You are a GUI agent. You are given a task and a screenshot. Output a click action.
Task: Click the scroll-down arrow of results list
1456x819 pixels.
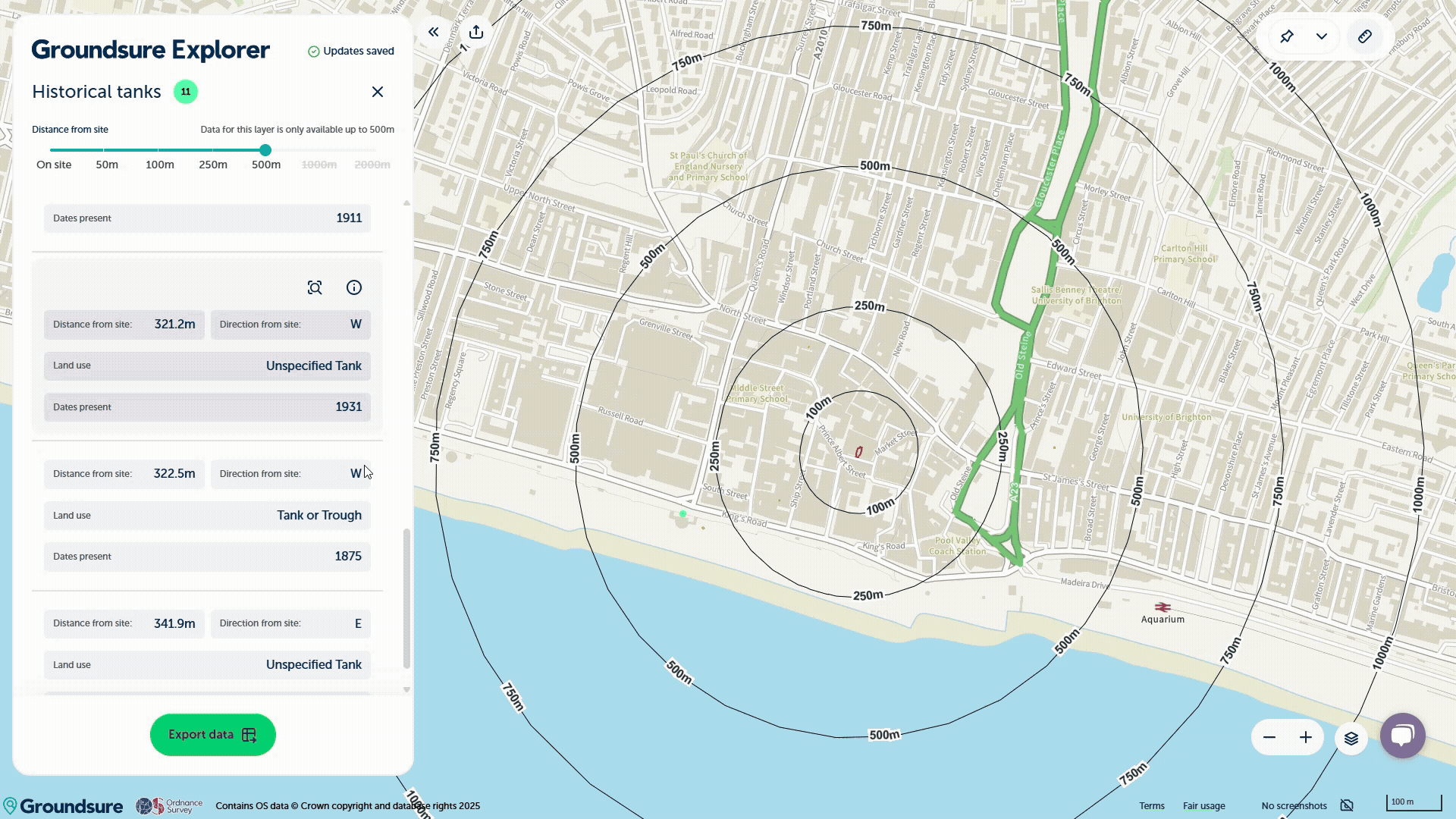(x=406, y=689)
